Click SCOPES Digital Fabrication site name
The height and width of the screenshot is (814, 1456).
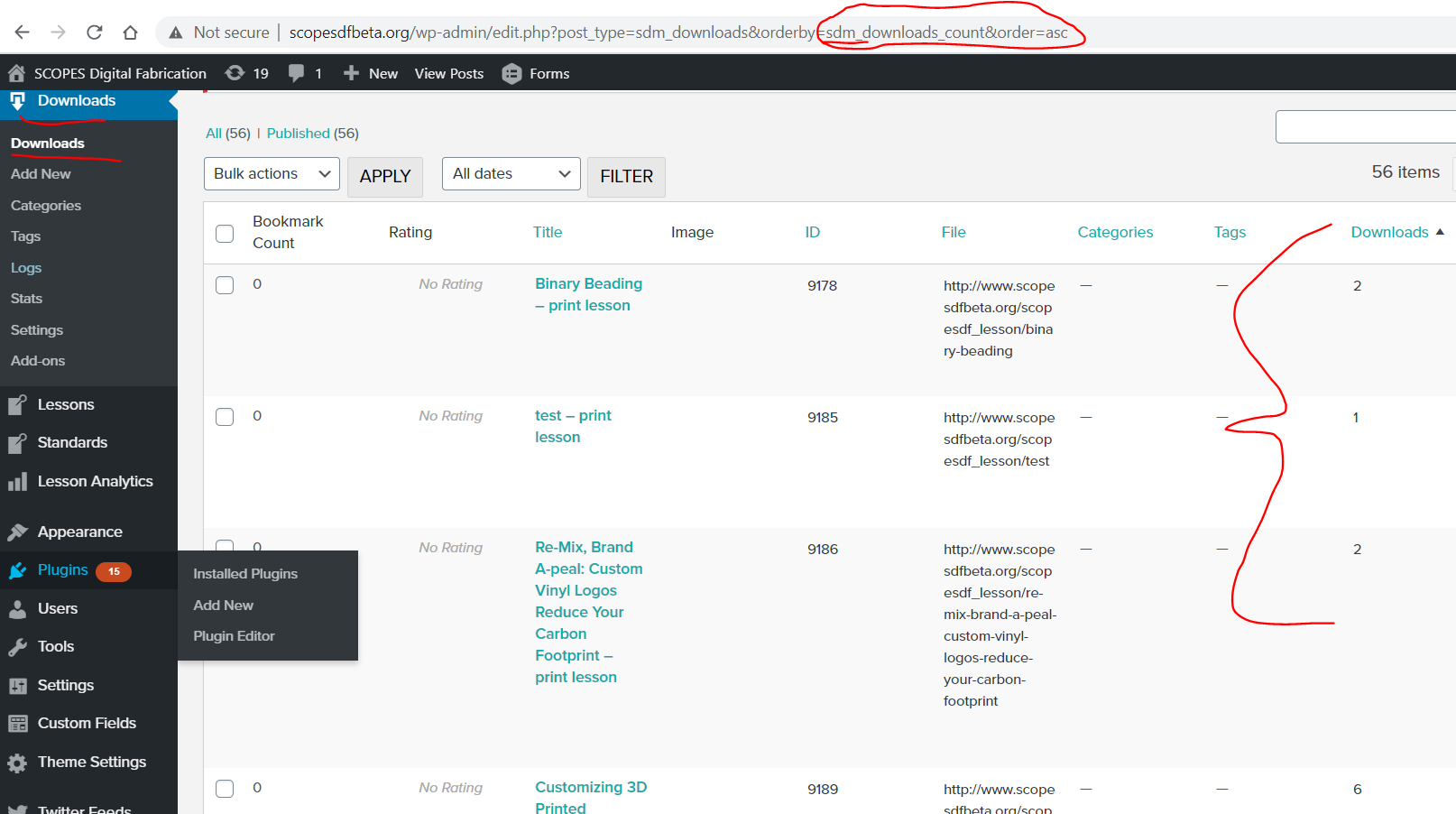pos(120,74)
